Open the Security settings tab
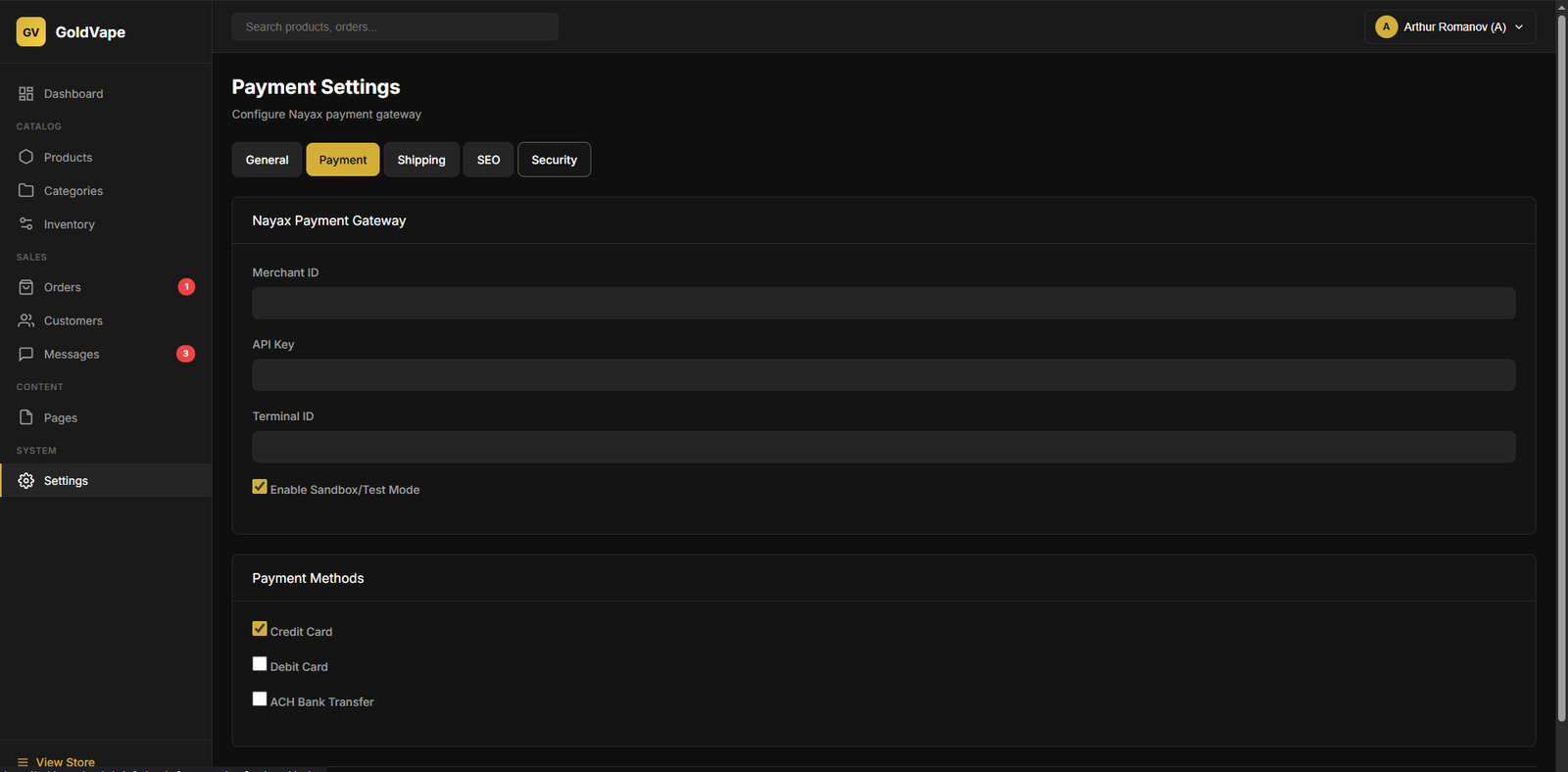The width and height of the screenshot is (1568, 772). click(554, 160)
